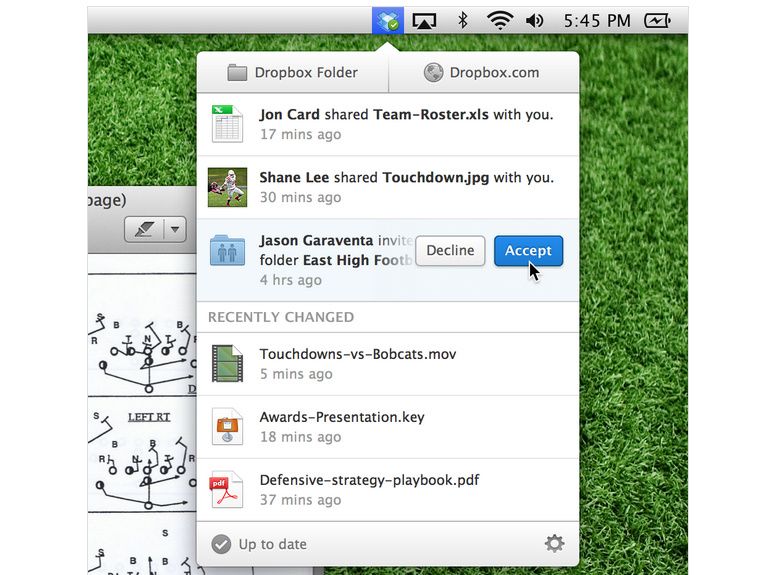Image resolution: width=760 pixels, height=575 pixels.
Task: Open the Dropbox Folder tab
Action: pyautogui.click(x=293, y=73)
